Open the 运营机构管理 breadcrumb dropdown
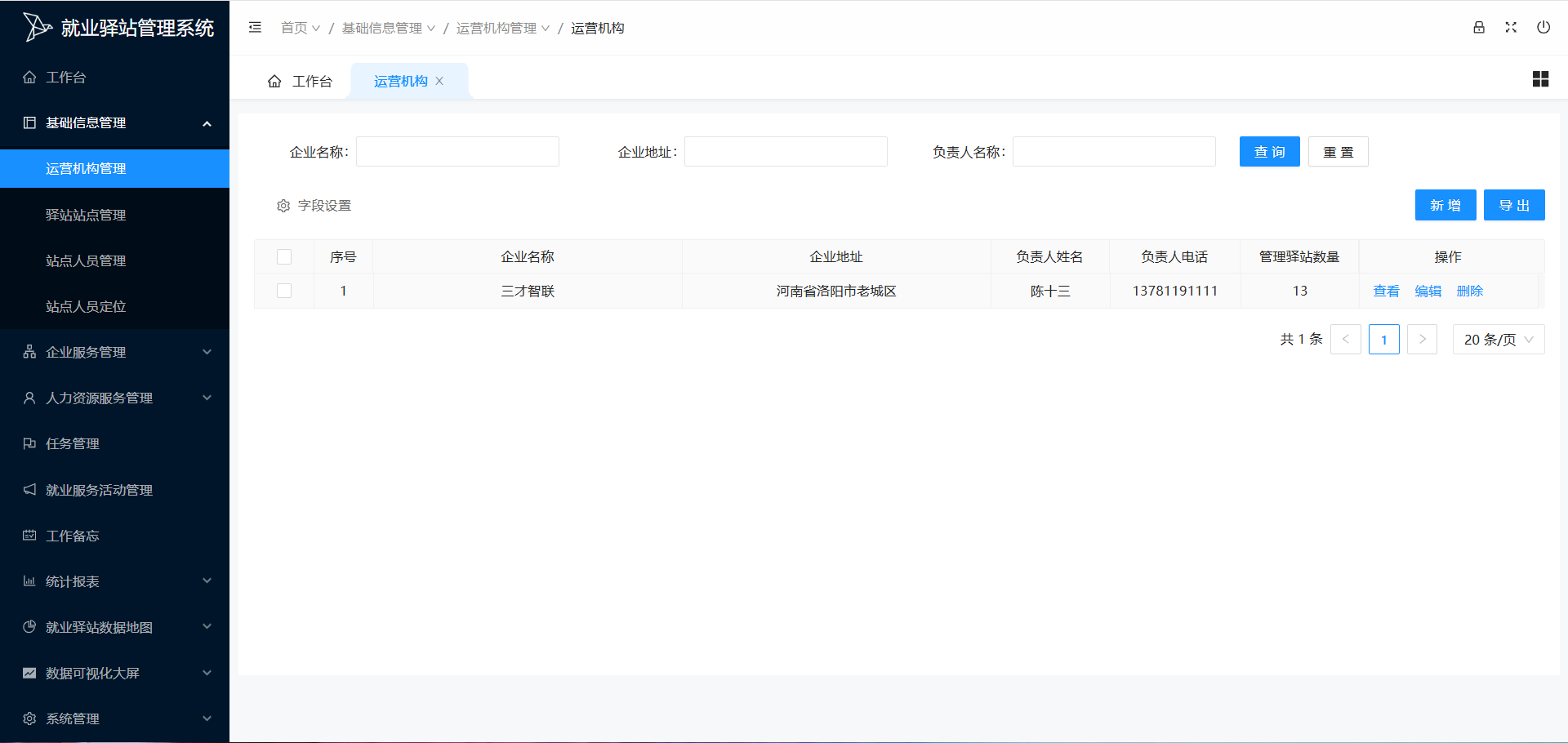 pyautogui.click(x=503, y=28)
